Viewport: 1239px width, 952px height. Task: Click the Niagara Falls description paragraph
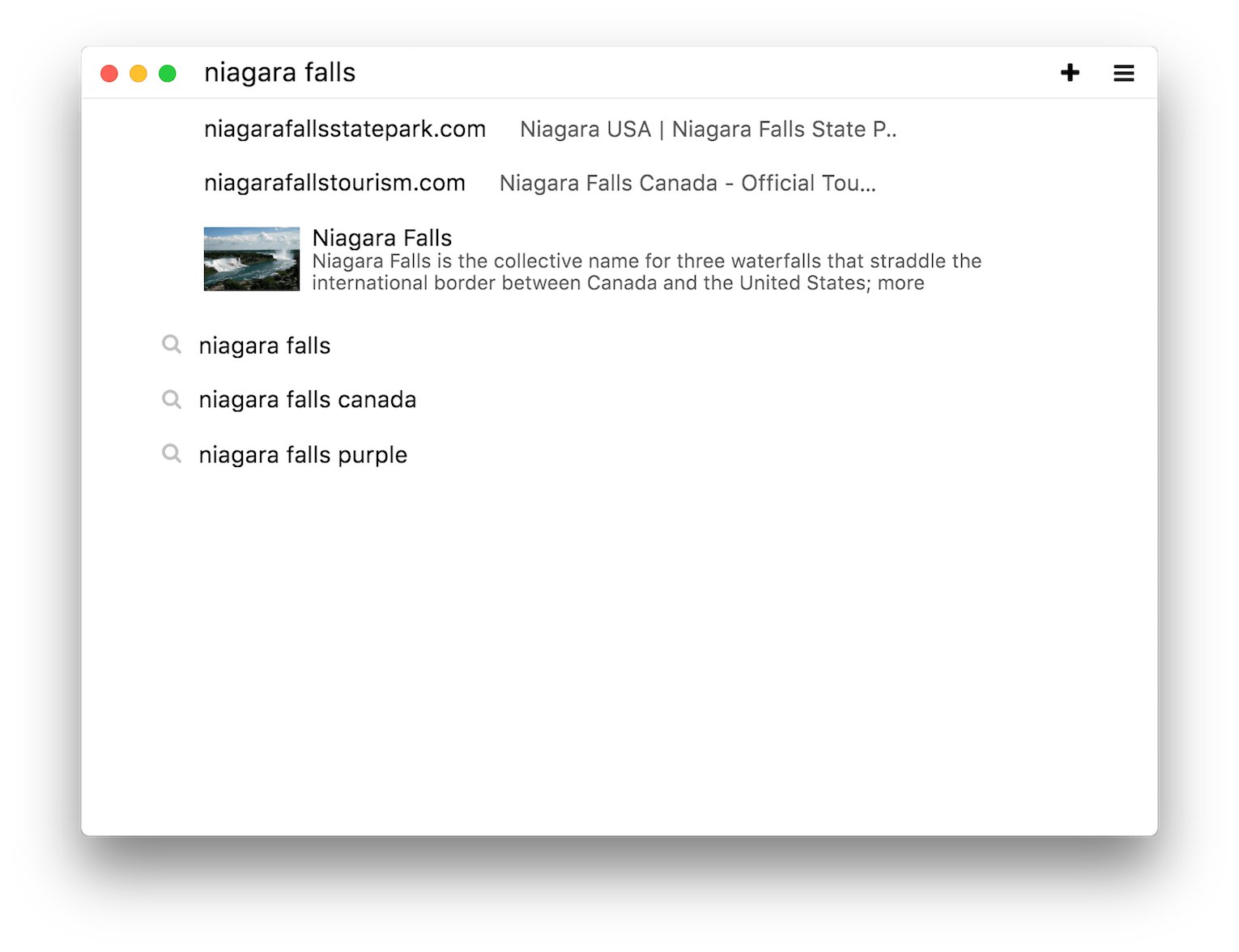point(647,272)
